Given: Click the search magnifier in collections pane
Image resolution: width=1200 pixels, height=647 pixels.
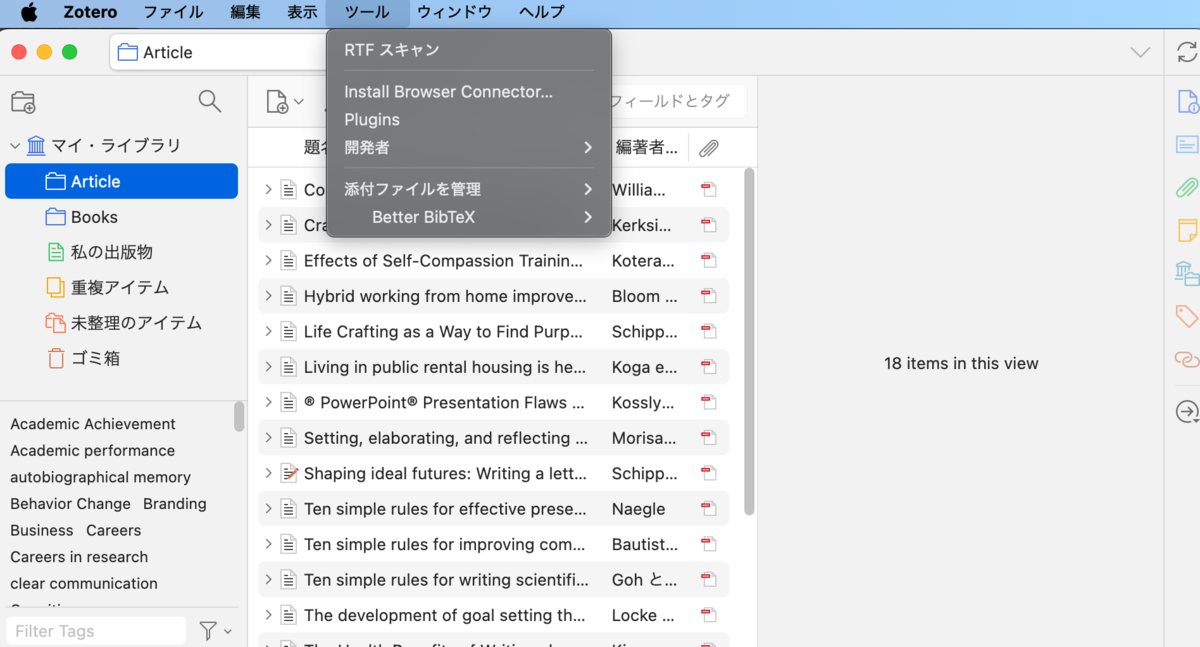Looking at the screenshot, I should click(x=209, y=101).
